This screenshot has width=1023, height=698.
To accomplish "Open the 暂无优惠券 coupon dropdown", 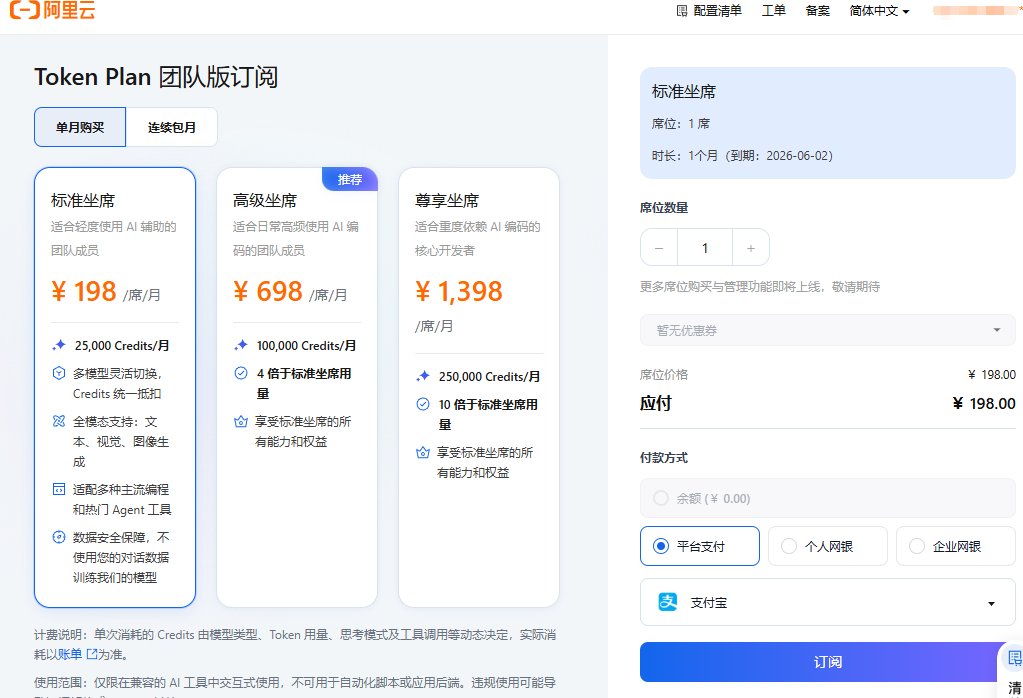I will 827,331.
